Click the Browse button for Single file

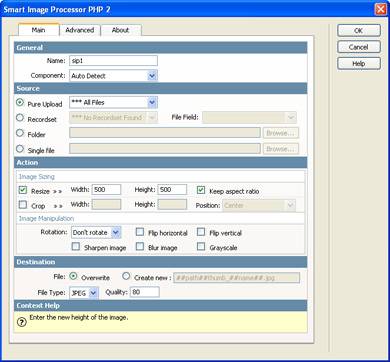click(x=281, y=149)
